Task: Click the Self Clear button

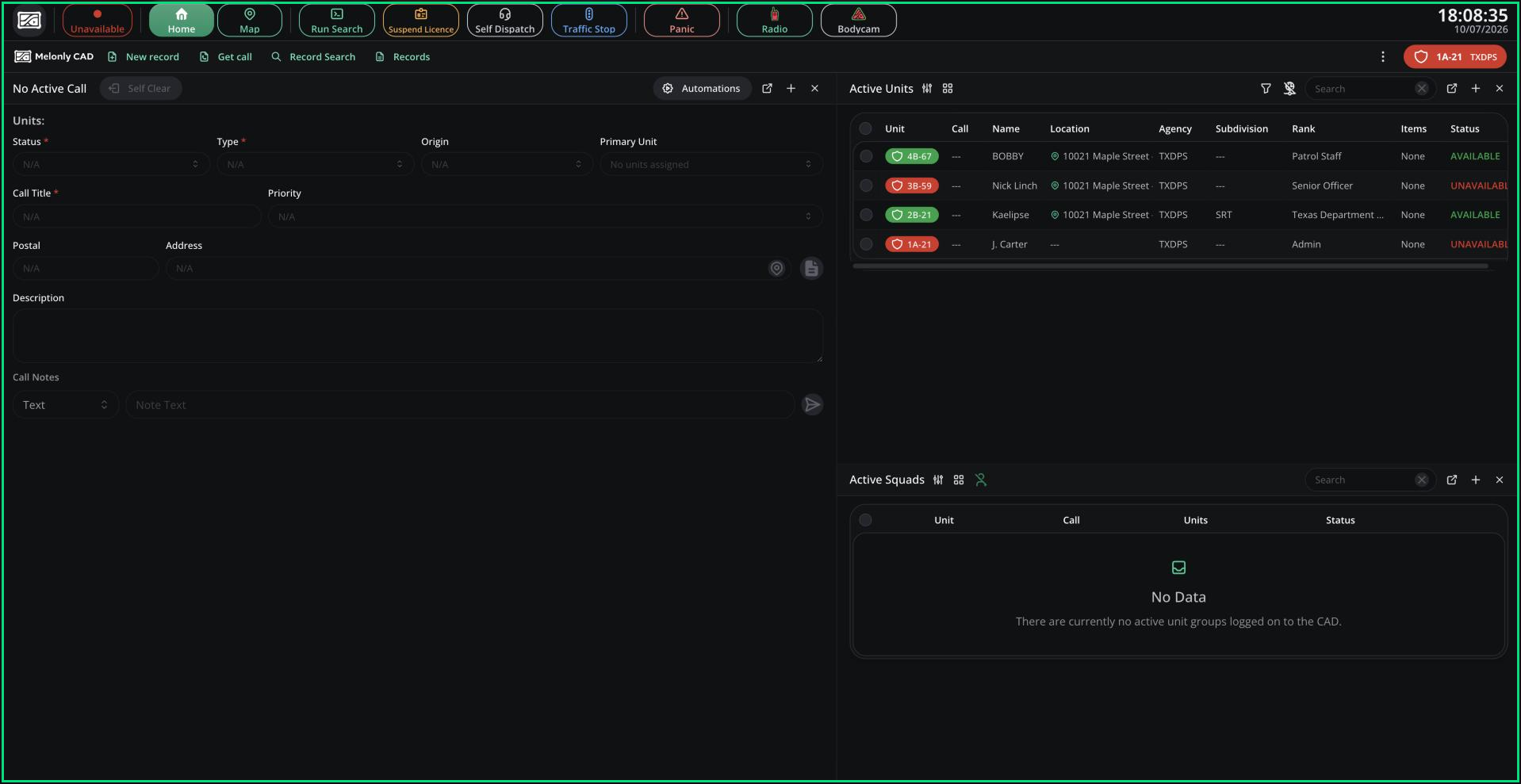Action: 140,89
